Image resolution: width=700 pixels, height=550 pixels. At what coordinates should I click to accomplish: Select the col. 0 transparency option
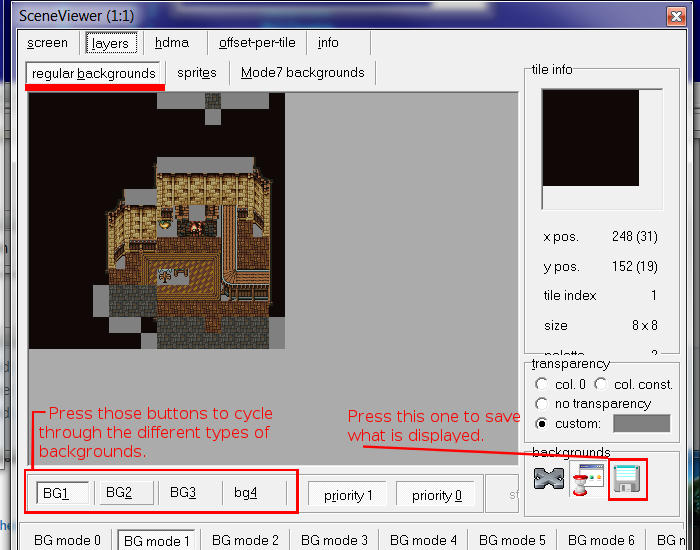pyautogui.click(x=542, y=384)
